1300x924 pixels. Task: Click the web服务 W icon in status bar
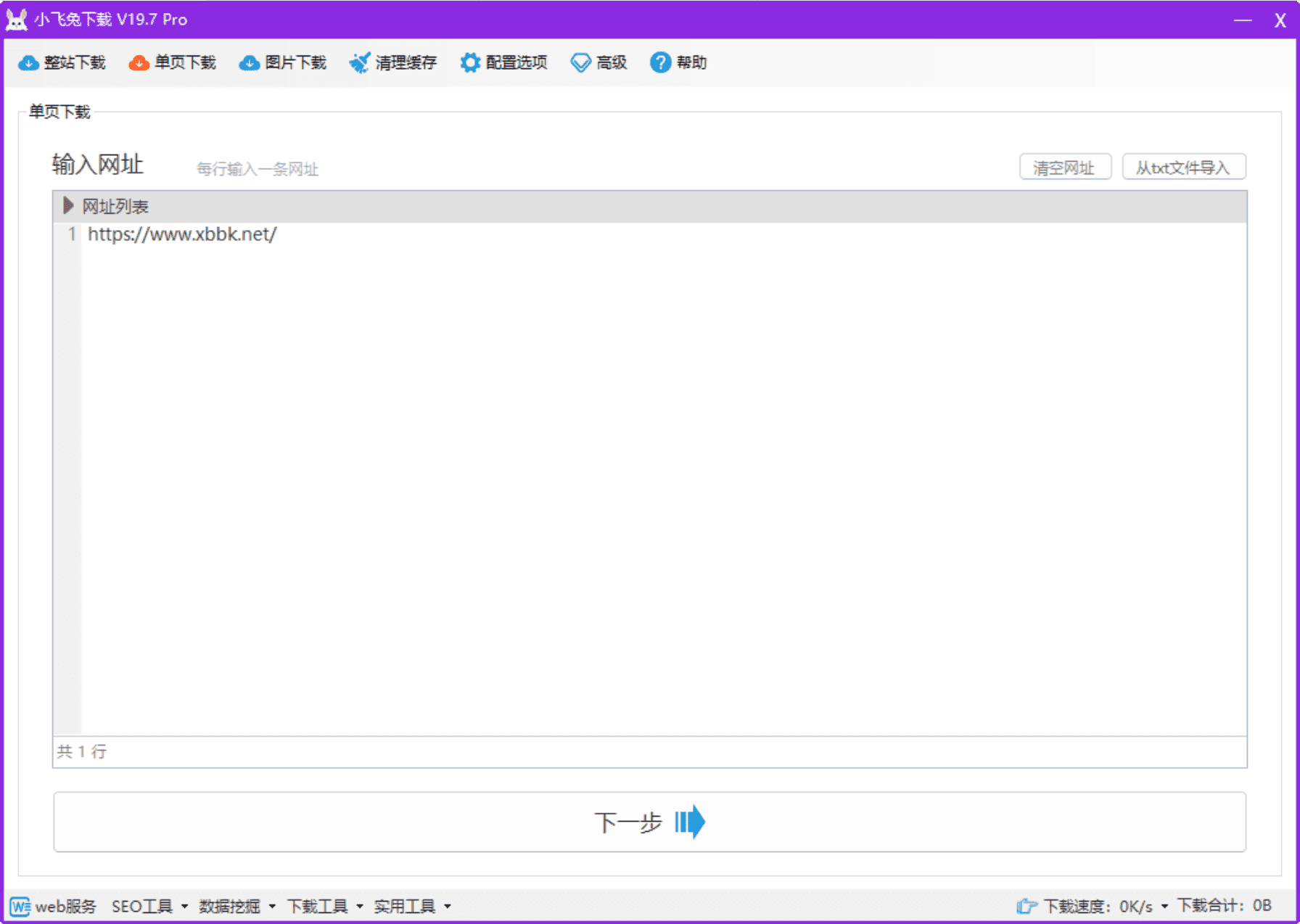pyautogui.click(x=20, y=906)
